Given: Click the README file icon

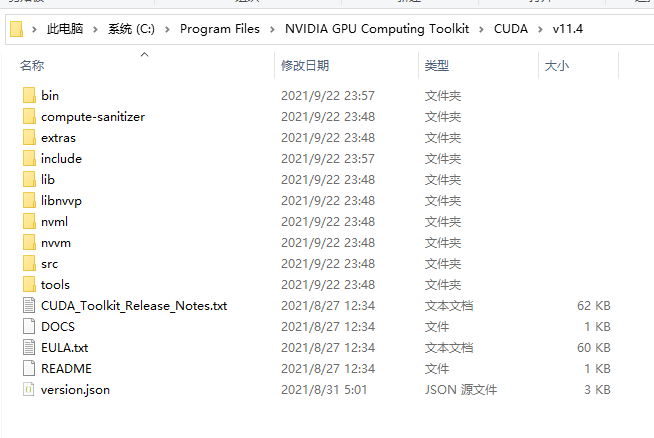Looking at the screenshot, I should pyautogui.click(x=29, y=368).
